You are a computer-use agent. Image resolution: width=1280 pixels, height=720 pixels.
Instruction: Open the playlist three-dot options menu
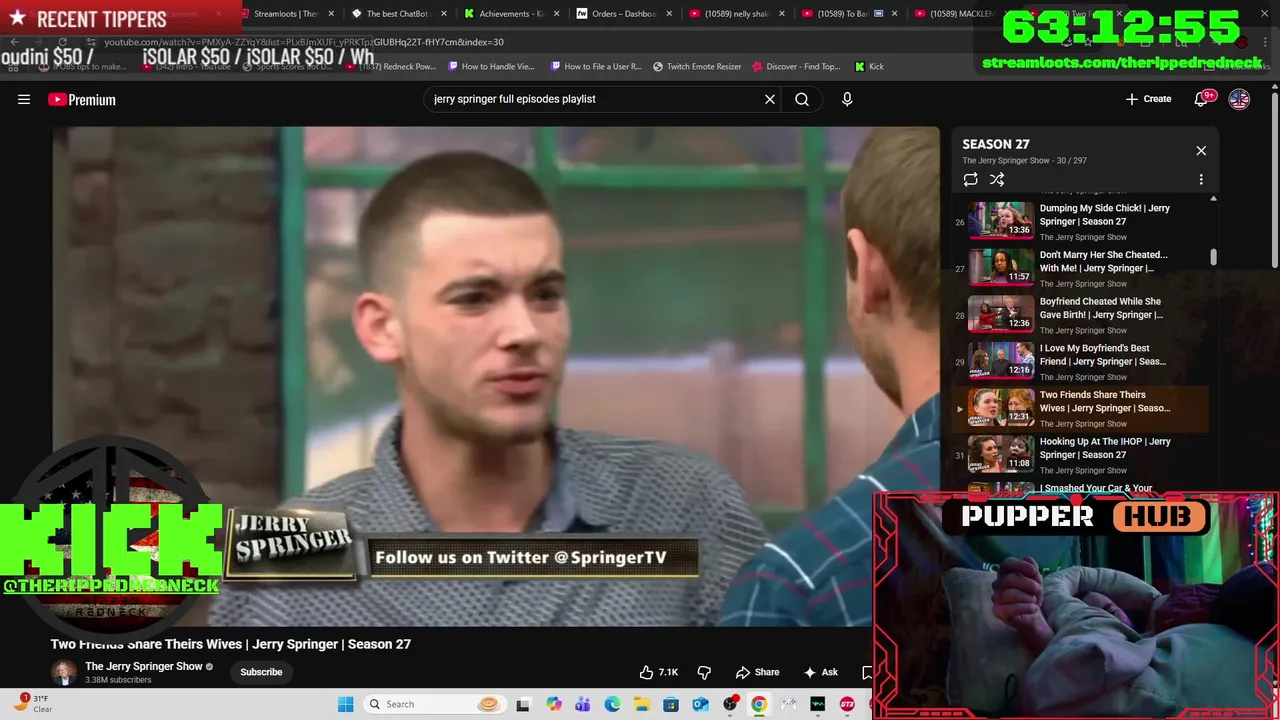[x=1201, y=180]
